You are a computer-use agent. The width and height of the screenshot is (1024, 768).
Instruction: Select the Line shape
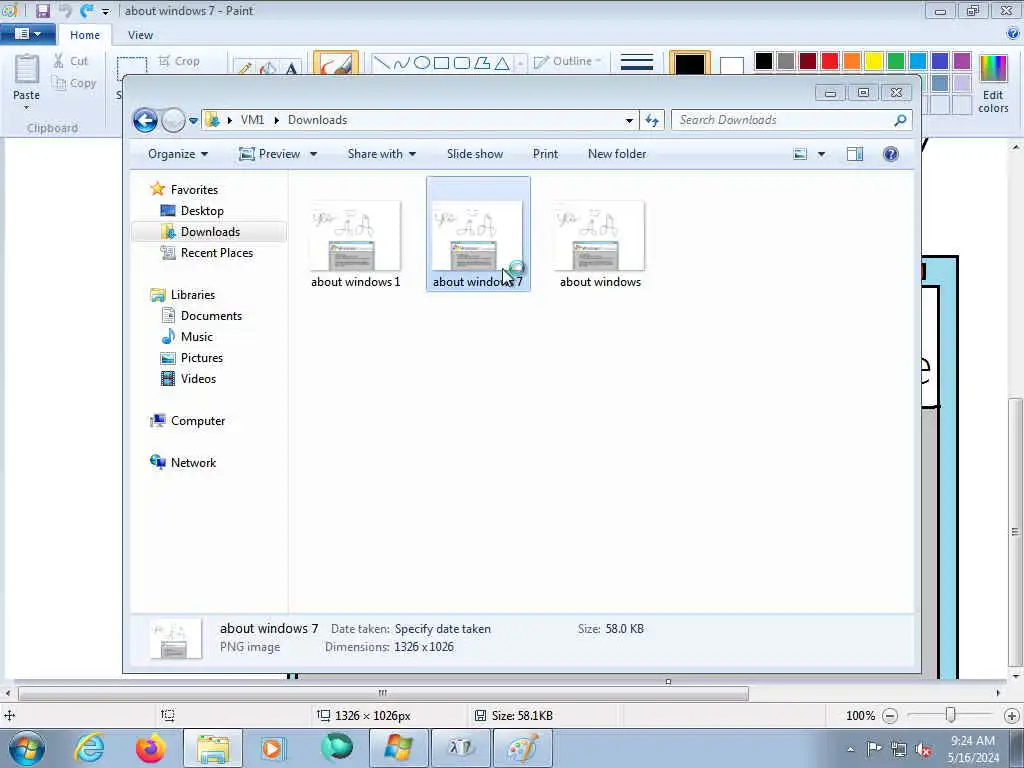(x=383, y=63)
